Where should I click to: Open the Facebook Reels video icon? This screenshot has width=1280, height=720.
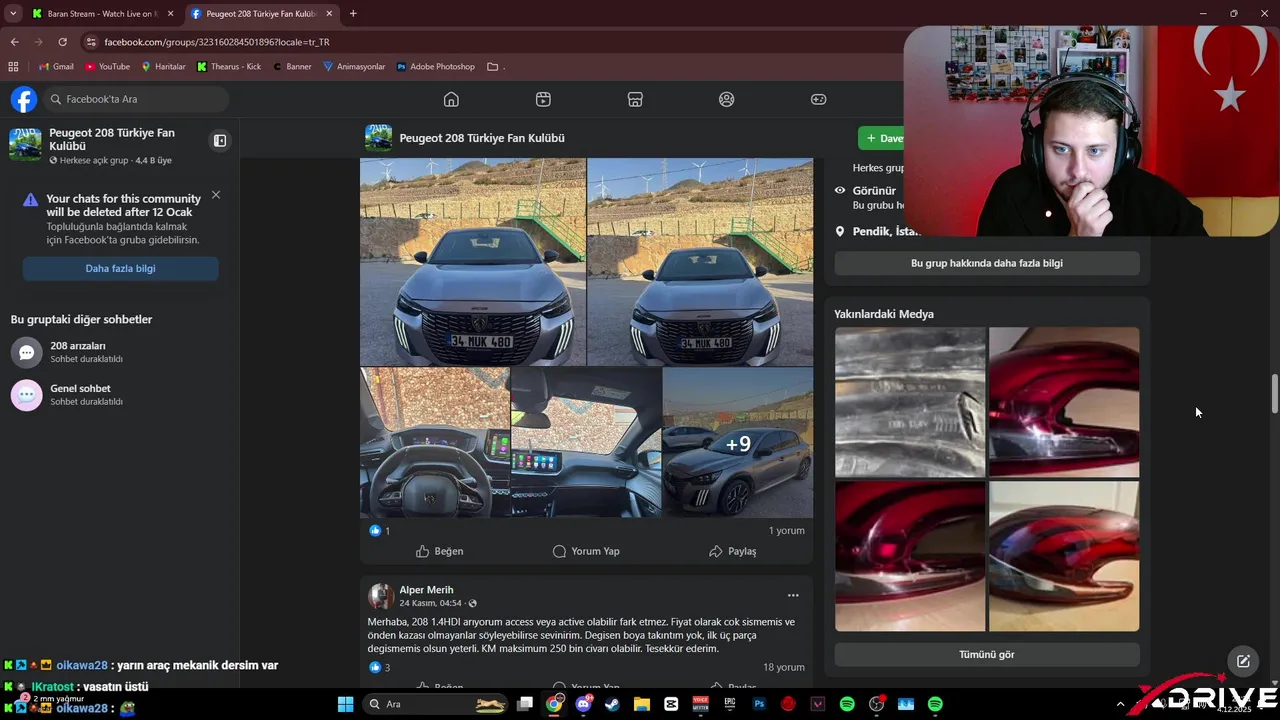pyautogui.click(x=543, y=99)
